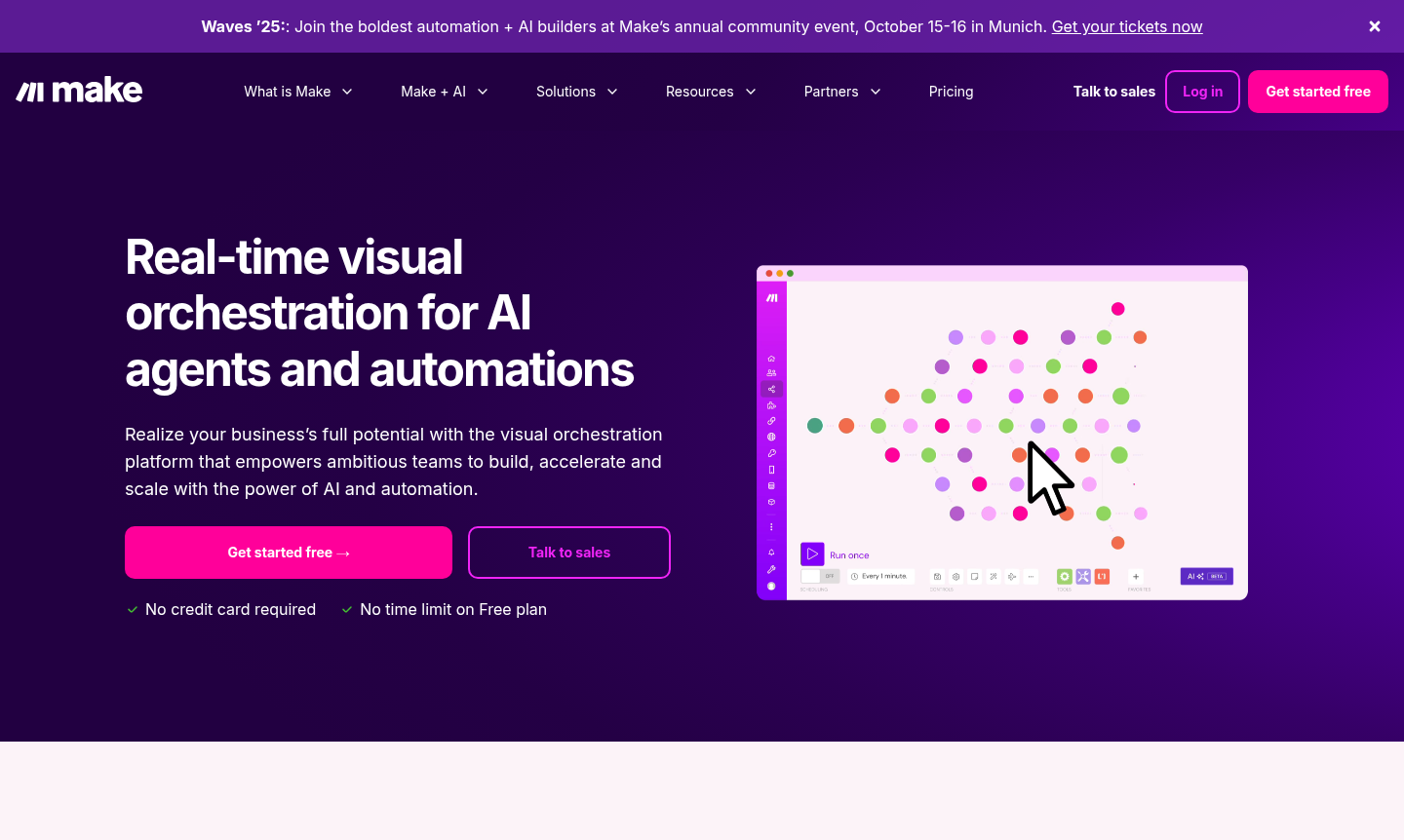The height and width of the screenshot is (840, 1404).
Task: Click the hero Get started free button
Action: pos(289,553)
